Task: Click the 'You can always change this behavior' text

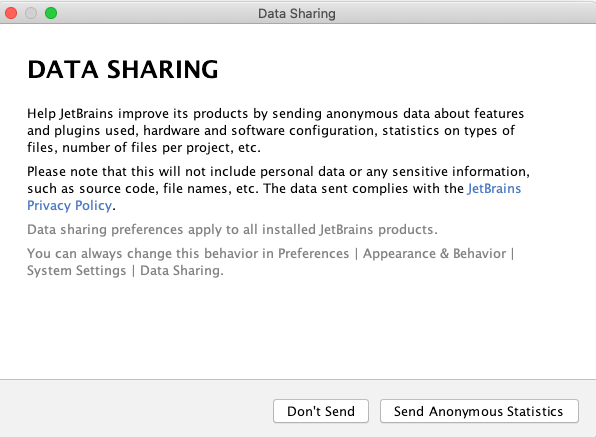Action: click(271, 262)
